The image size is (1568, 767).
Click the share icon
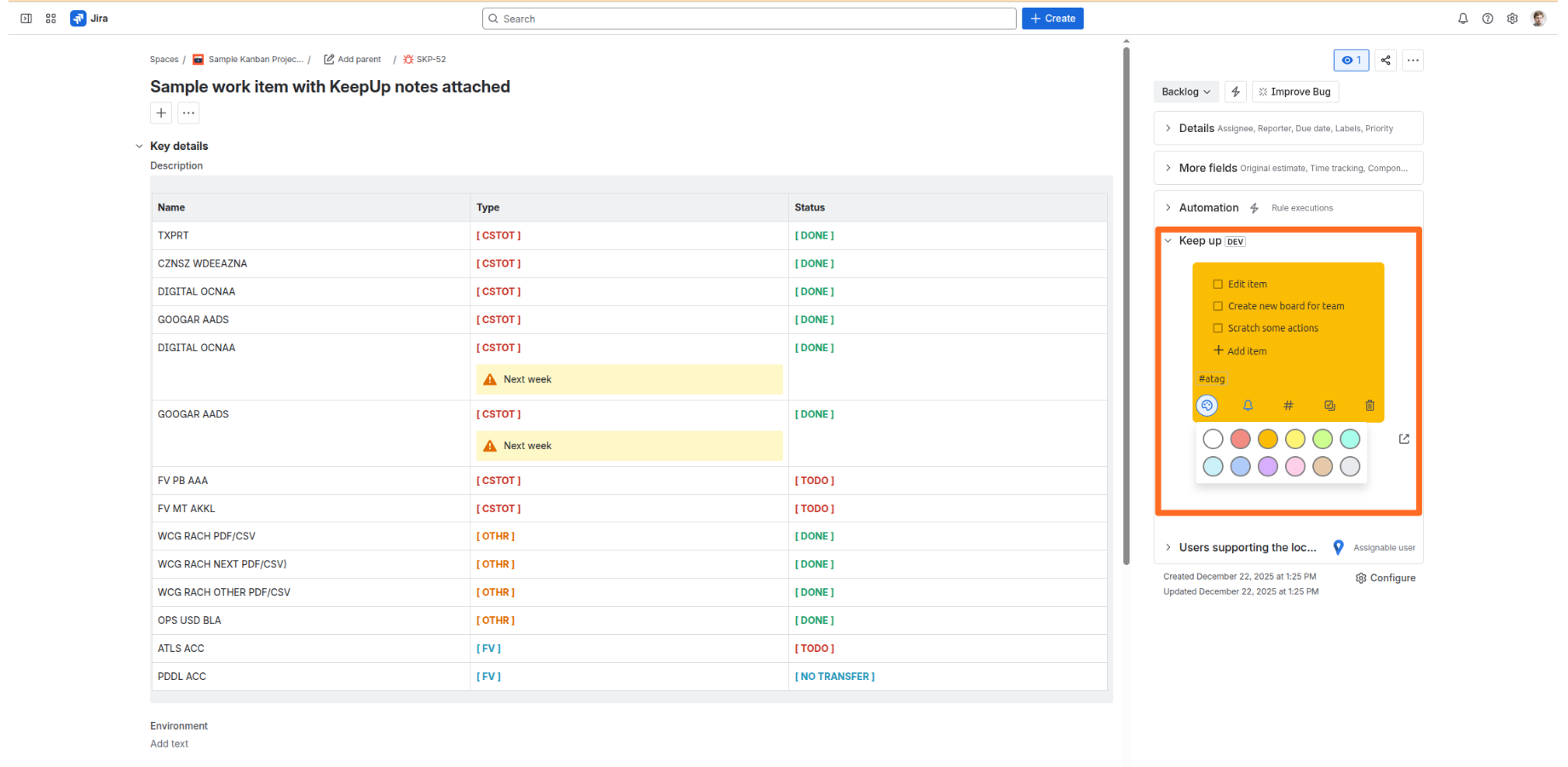(1386, 61)
